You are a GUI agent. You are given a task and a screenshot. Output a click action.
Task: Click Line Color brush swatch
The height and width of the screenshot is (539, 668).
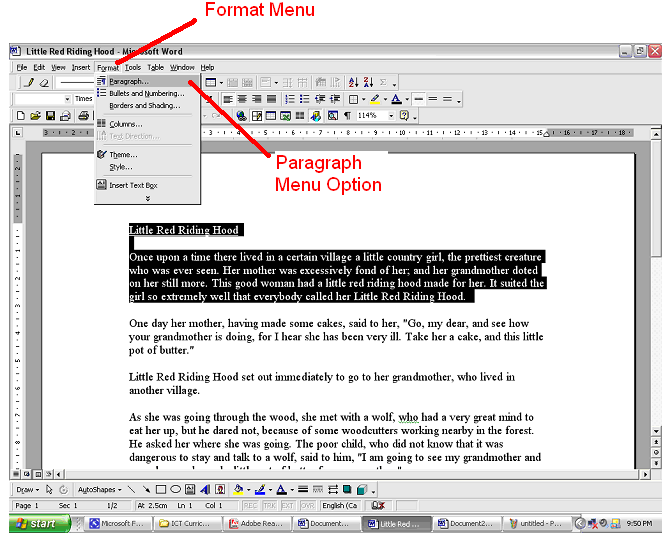tap(260, 490)
